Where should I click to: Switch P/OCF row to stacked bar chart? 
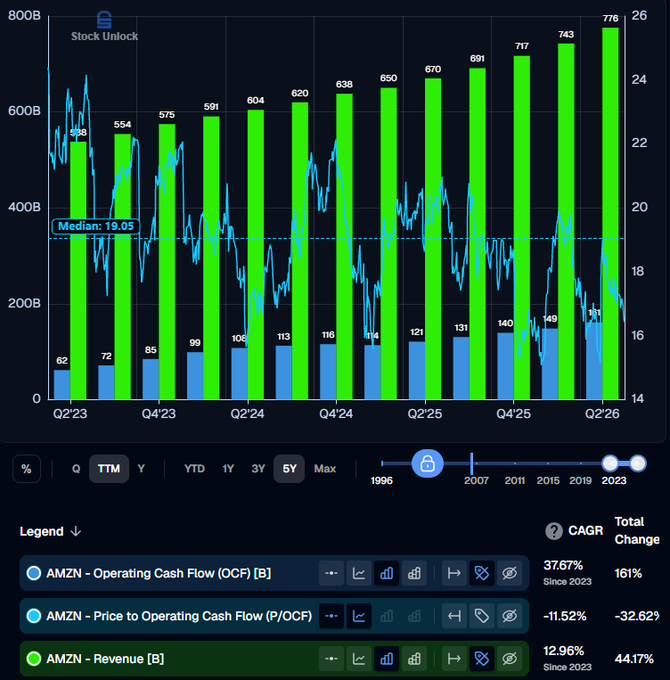[x=414, y=616]
